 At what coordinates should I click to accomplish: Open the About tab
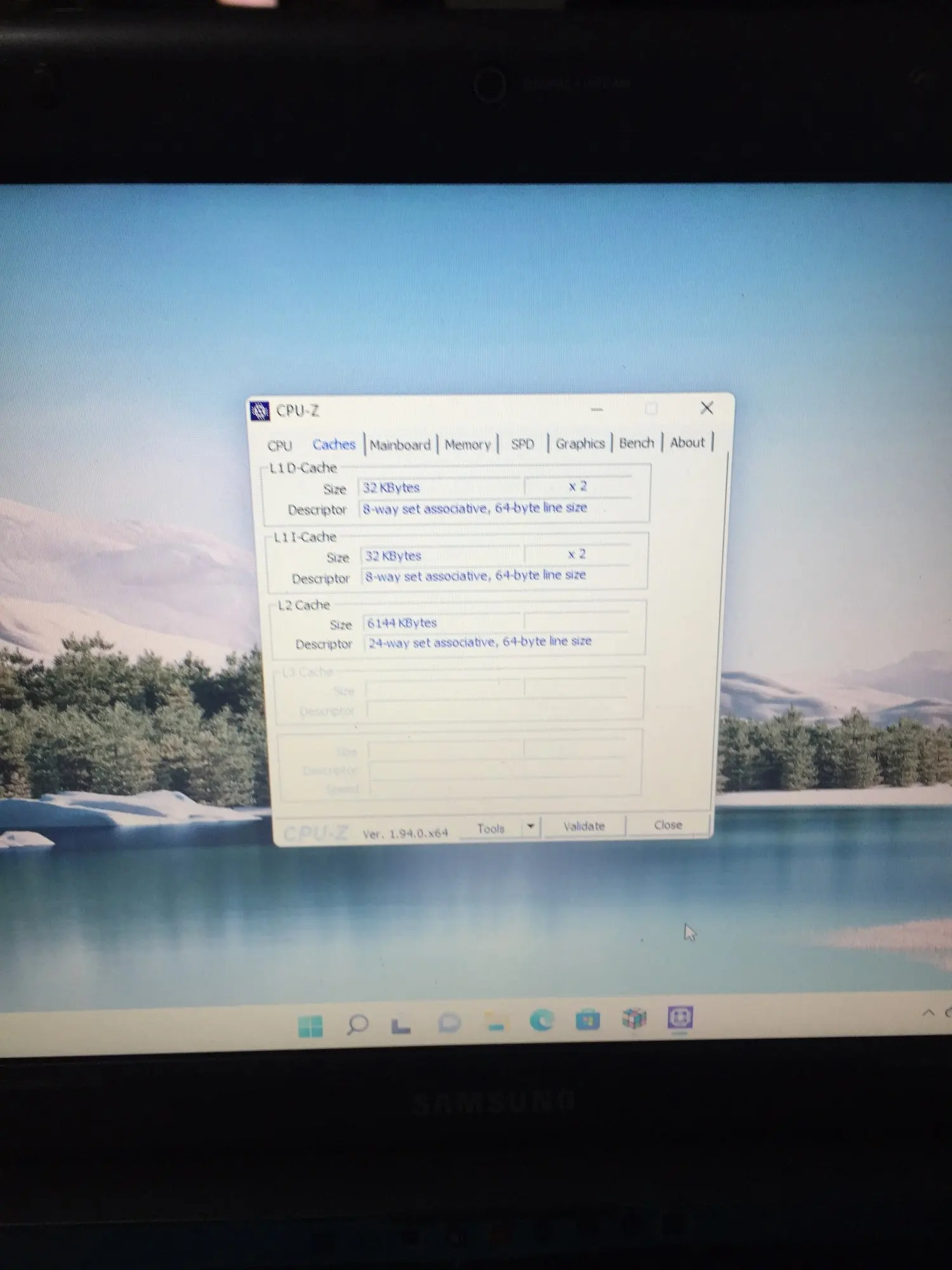click(x=687, y=442)
